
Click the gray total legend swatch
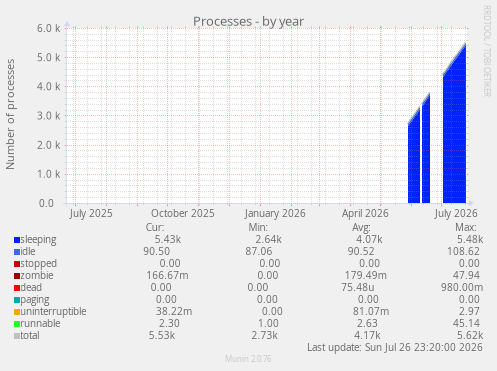coord(17,336)
